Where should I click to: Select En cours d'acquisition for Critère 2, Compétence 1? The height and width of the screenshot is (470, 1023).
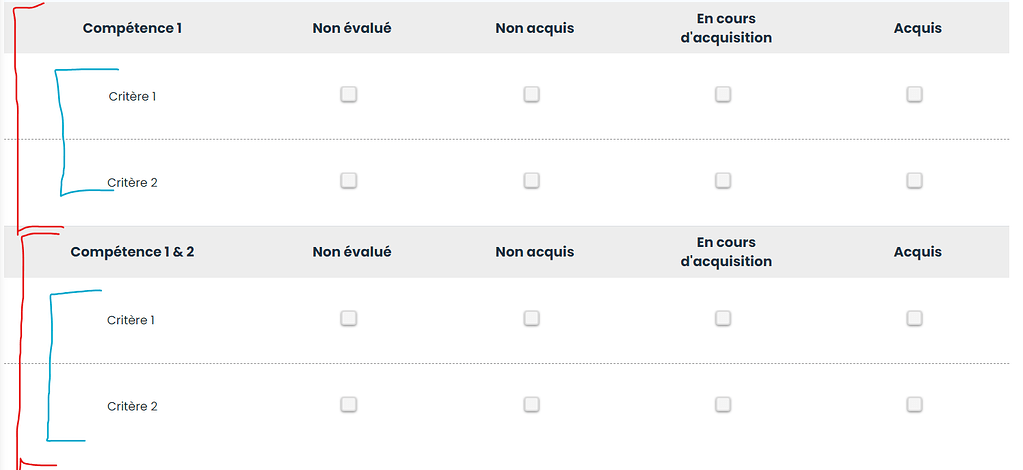point(722,181)
